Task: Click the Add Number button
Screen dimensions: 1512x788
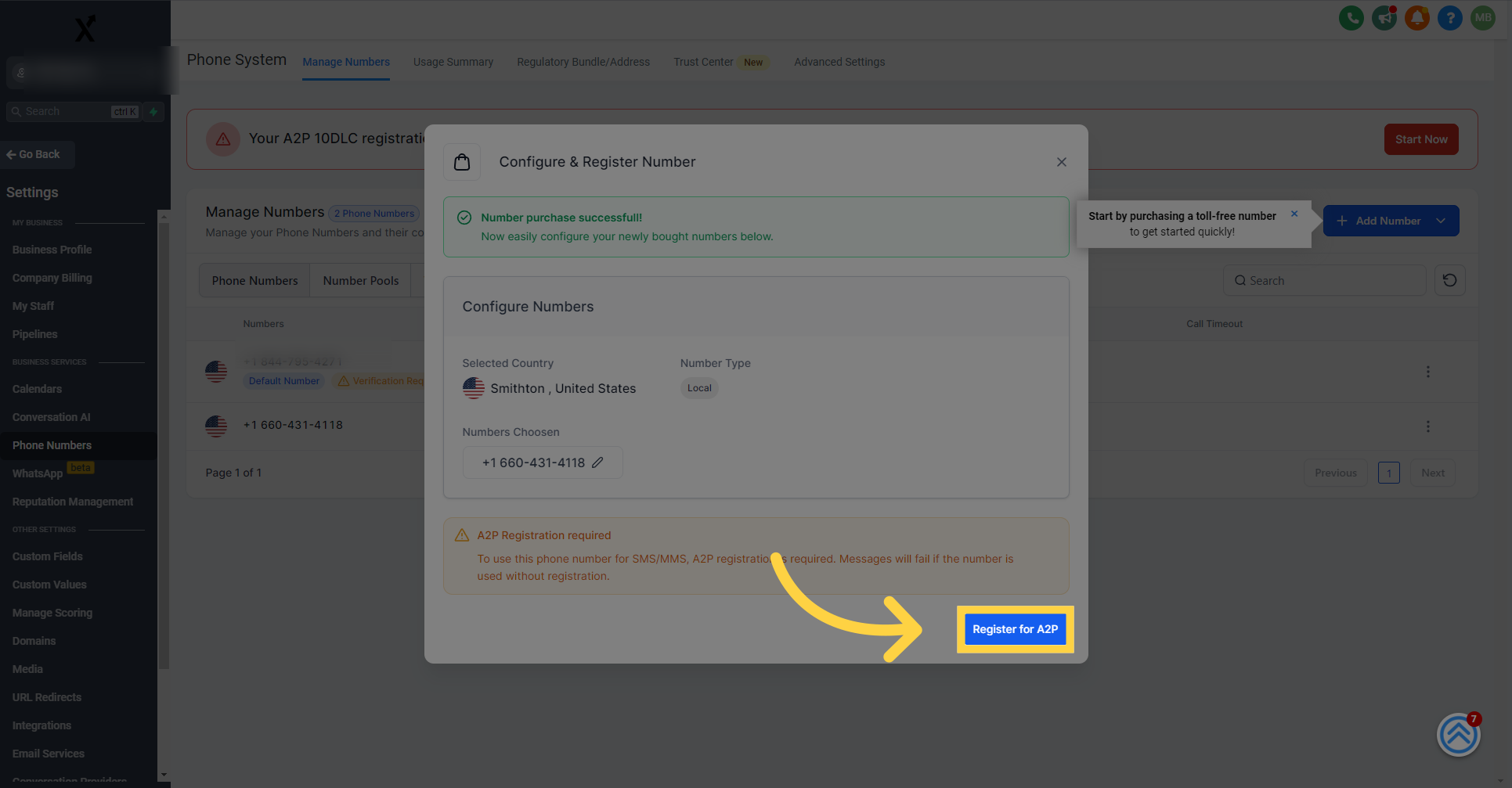Action: [x=1391, y=221]
